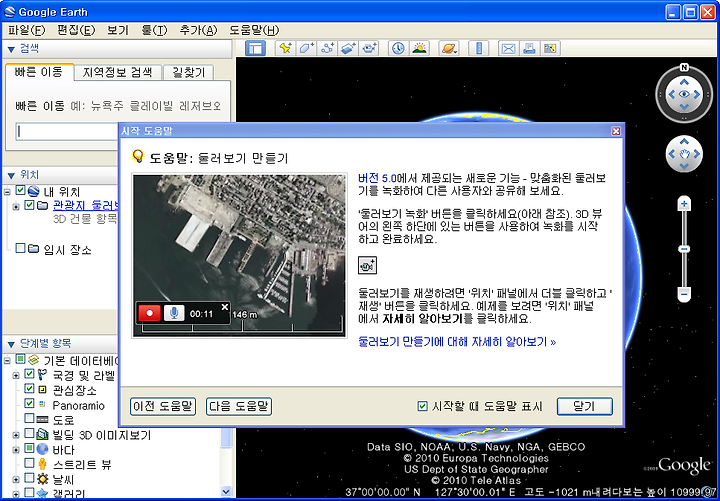This screenshot has height=501, width=720.
Task: Click the 빠른 이동 search input field
Action: (67, 132)
